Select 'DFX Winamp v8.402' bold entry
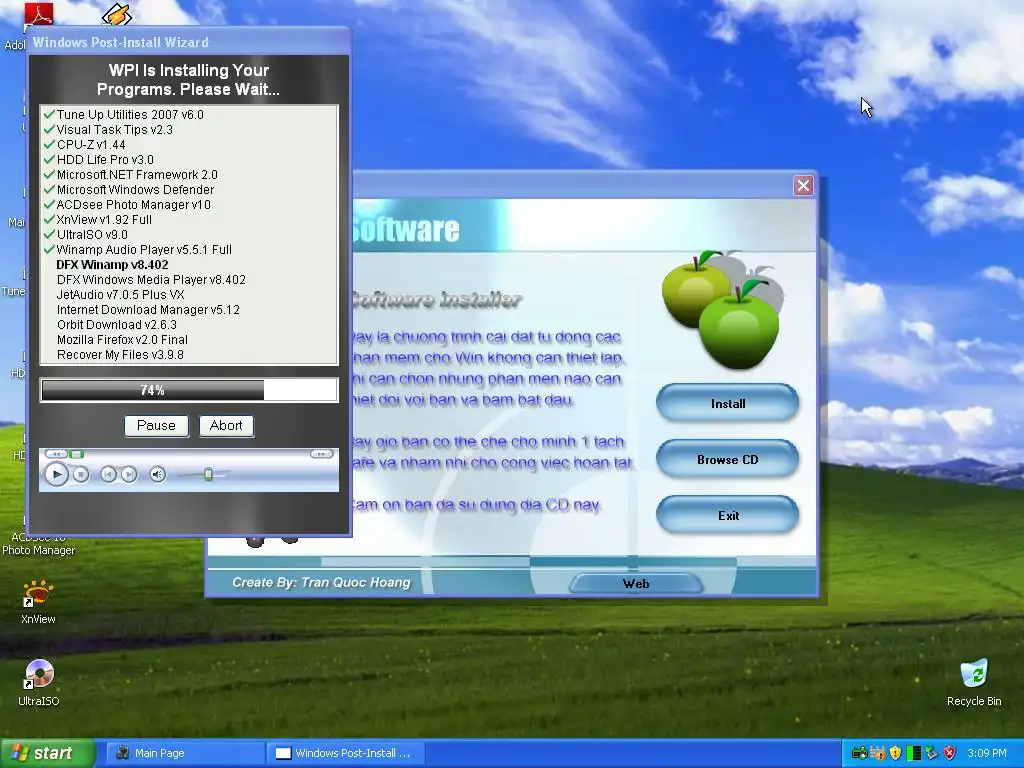Screen dimensions: 1024x768 click(x=112, y=264)
